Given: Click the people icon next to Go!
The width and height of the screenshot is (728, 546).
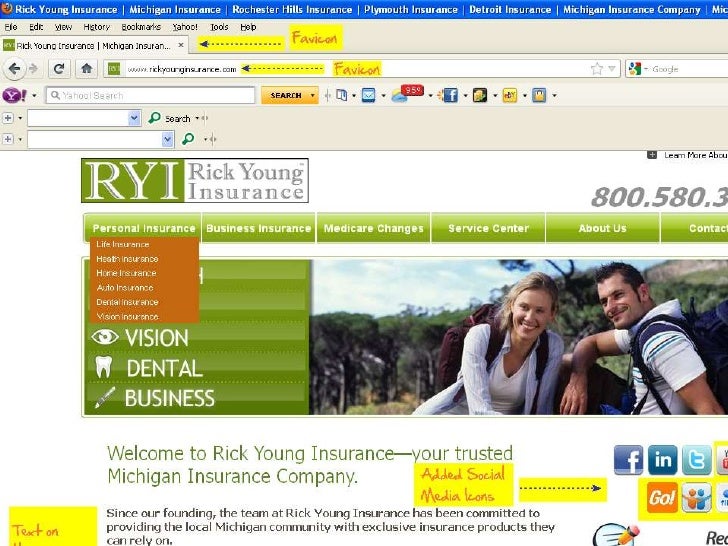Looking at the screenshot, I should click(696, 498).
